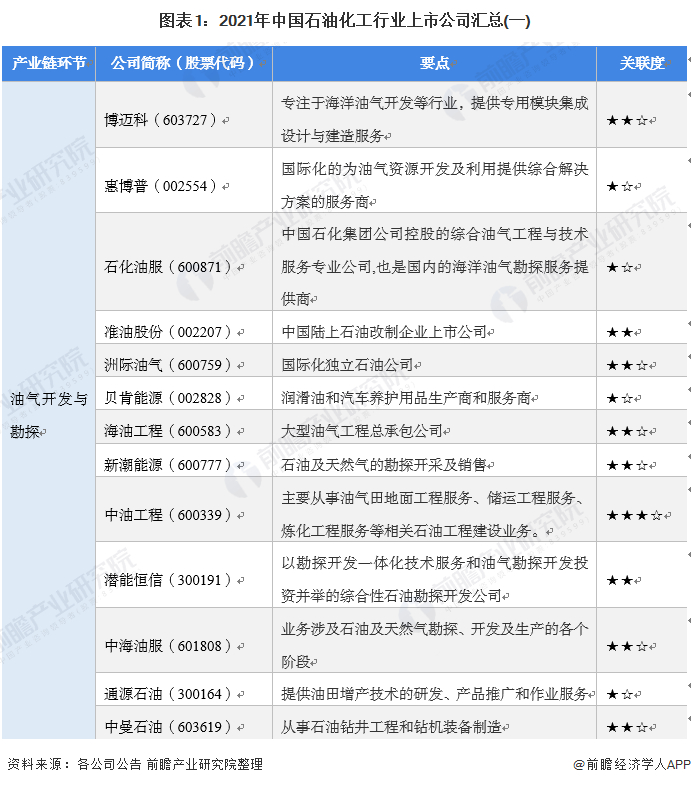This screenshot has height=785, width=691.
Task: Select the cell 新潮能源（600777）
Action: pos(184,461)
